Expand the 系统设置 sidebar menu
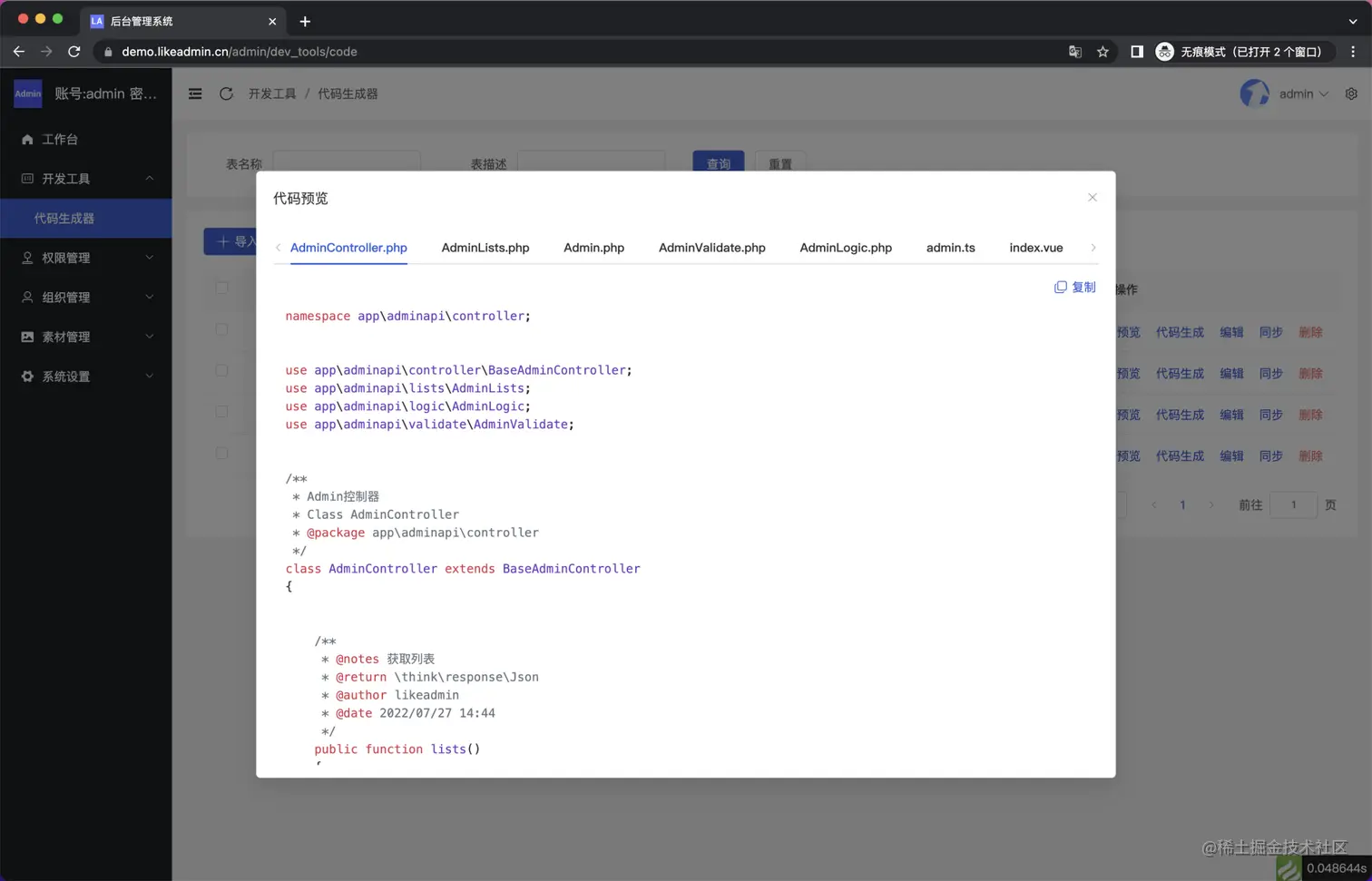Viewport: 1372px width, 881px height. tap(86, 377)
